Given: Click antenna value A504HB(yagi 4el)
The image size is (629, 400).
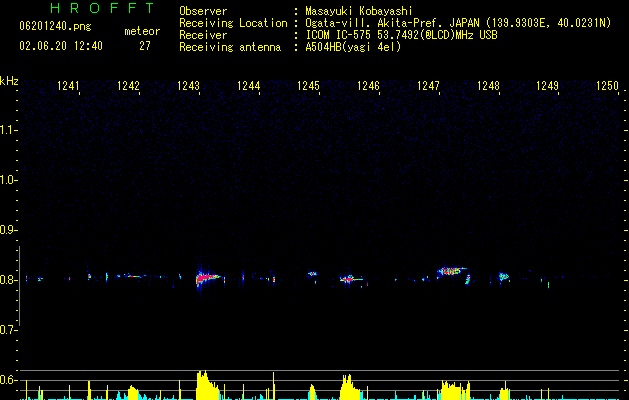Looking at the screenshot, I should pos(353,47).
